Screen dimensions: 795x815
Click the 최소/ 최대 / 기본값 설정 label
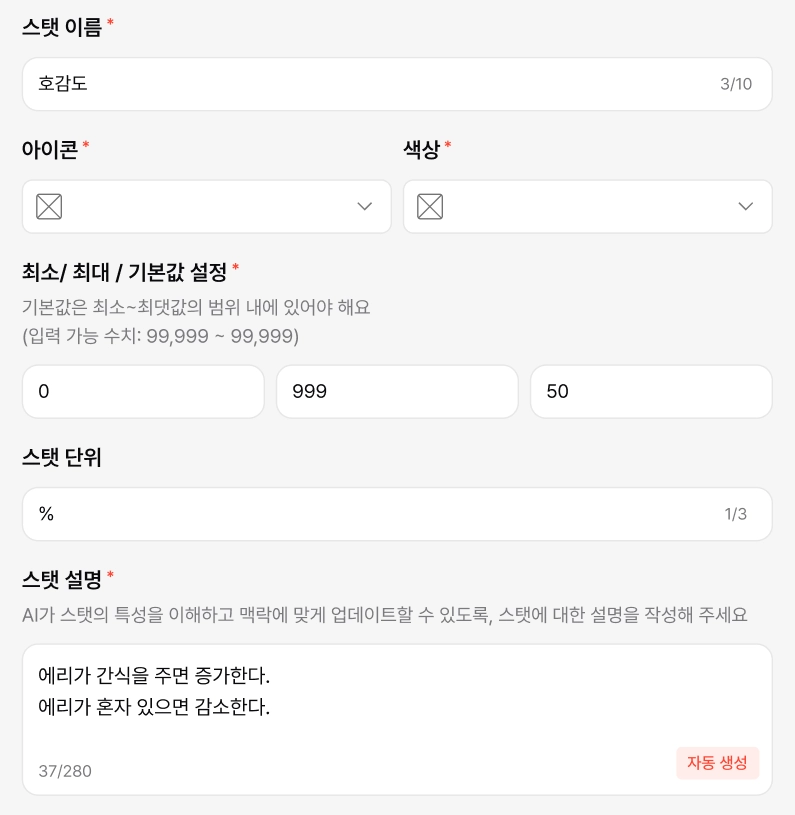(x=125, y=271)
